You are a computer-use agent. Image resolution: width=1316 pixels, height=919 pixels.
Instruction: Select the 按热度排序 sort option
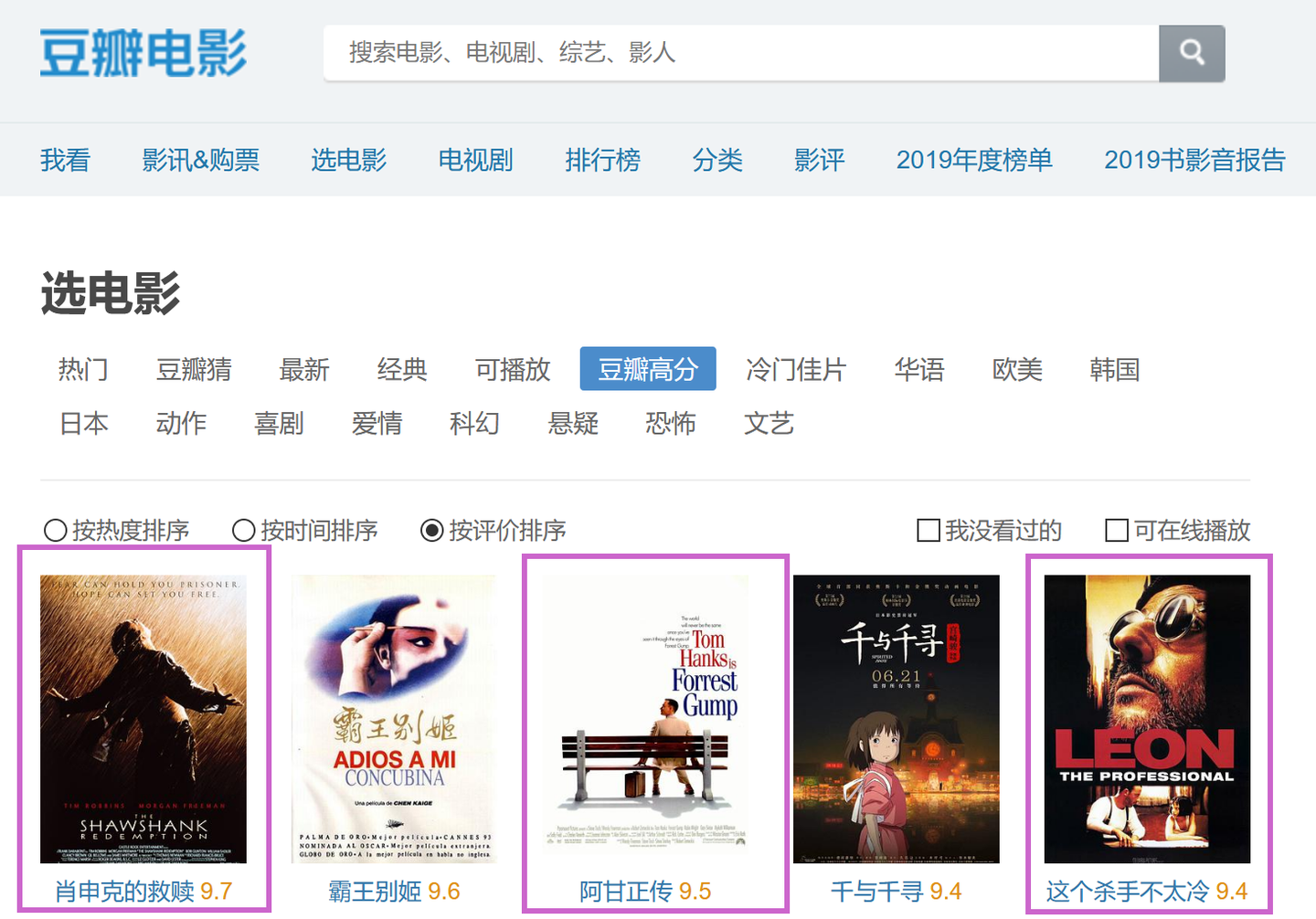tap(119, 530)
